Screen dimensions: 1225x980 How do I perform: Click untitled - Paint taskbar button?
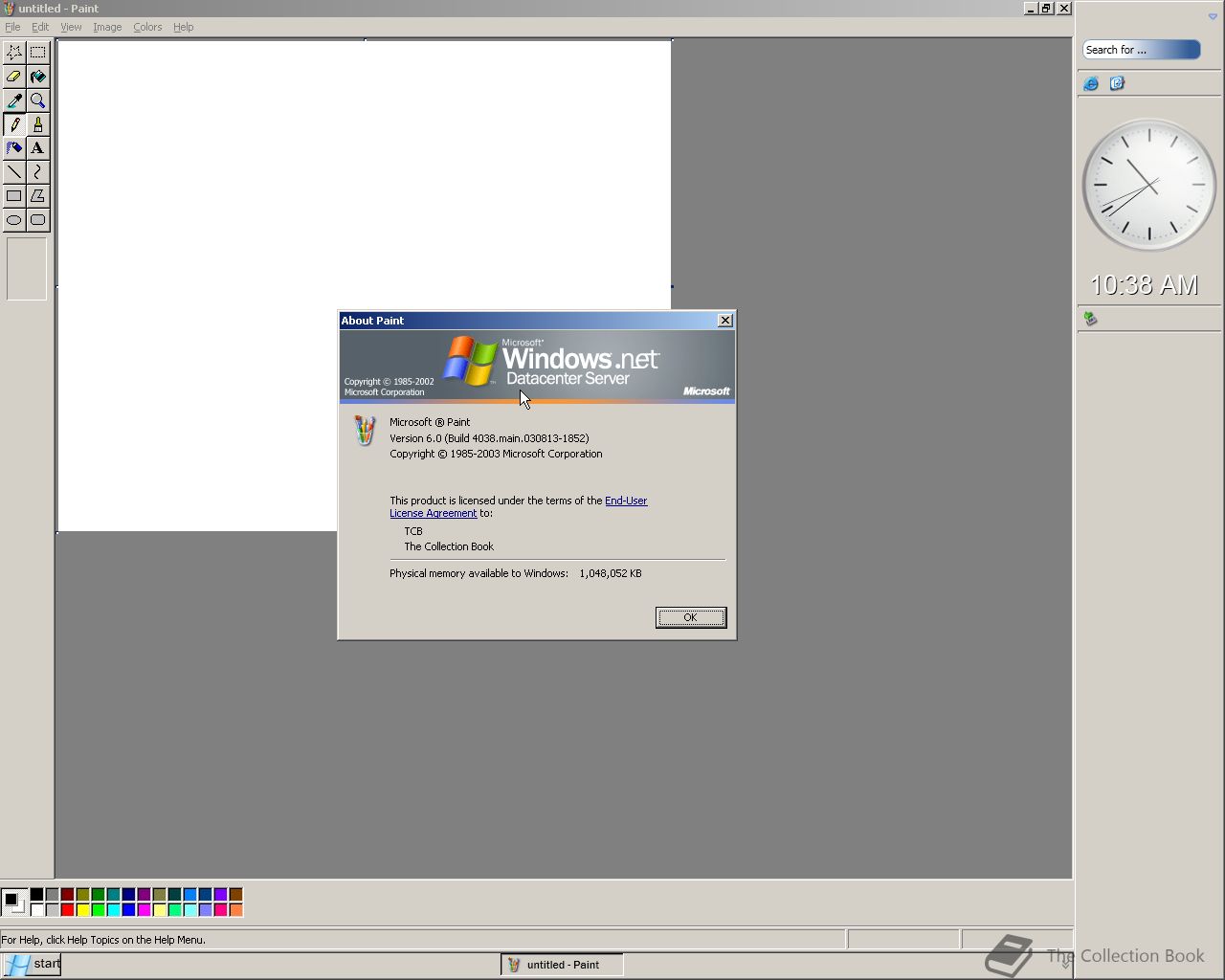point(562,965)
